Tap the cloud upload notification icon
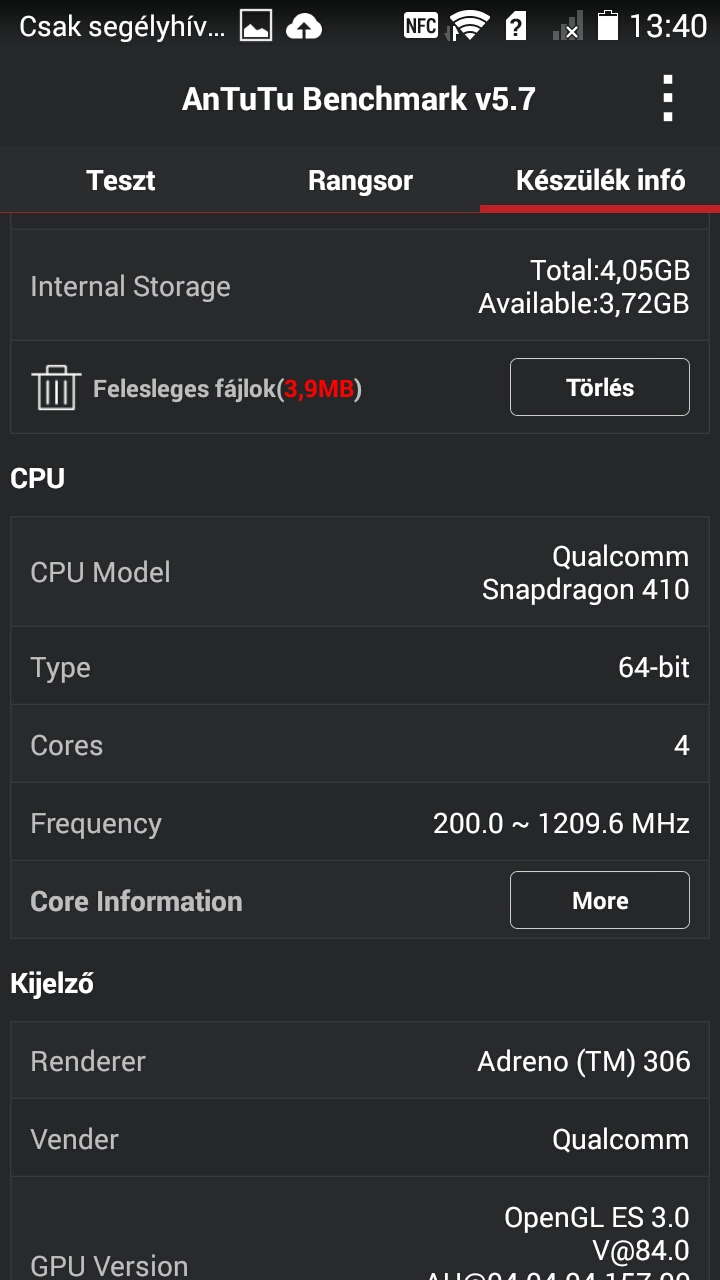The width and height of the screenshot is (720, 1280). [x=304, y=27]
